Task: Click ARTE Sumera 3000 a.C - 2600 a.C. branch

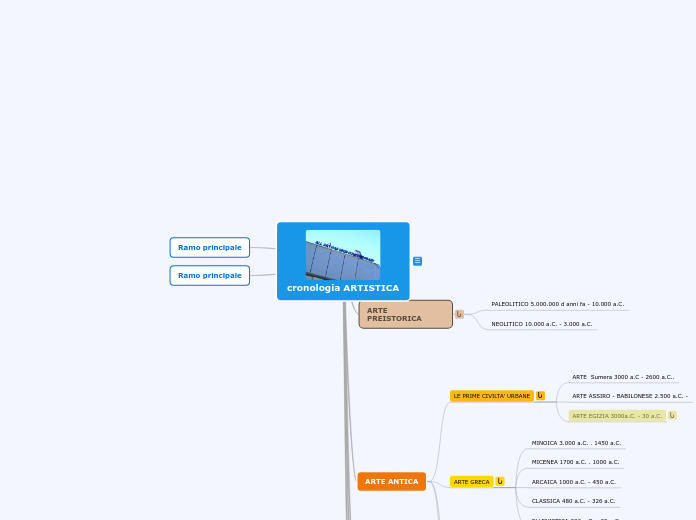Action: pyautogui.click(x=623, y=377)
